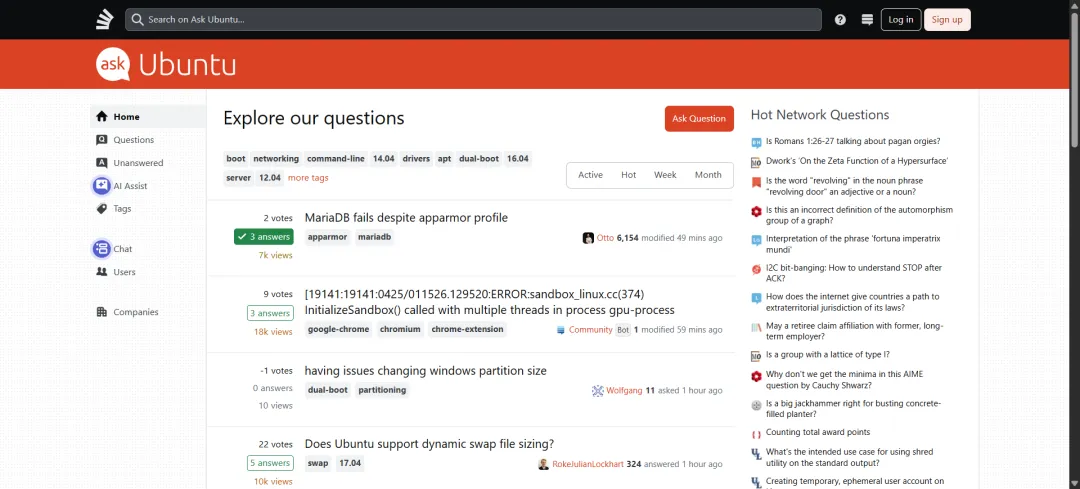Screen dimensions: 1080x489
Task: Select the 'networking' tag
Action: tap(276, 158)
